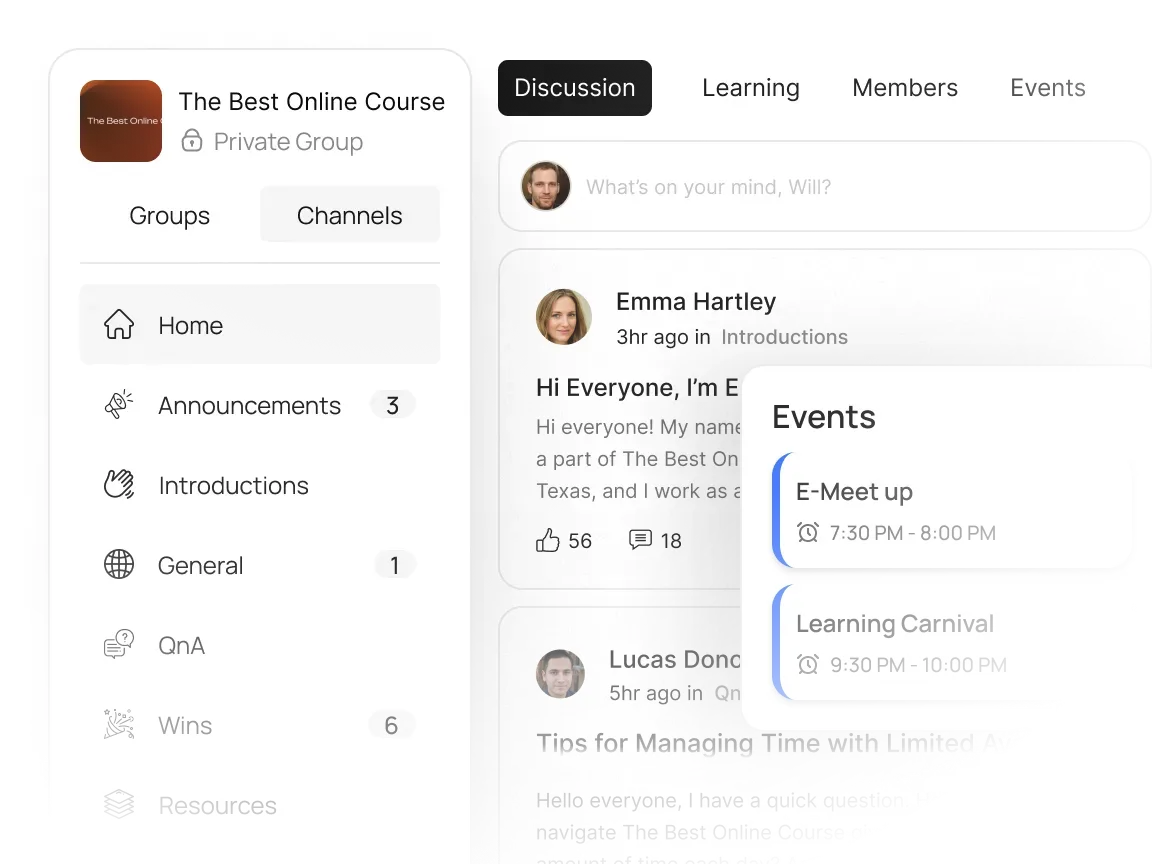Viewport: 1152px width, 864px height.
Task: Open the Announcements channel
Action: pos(260,405)
